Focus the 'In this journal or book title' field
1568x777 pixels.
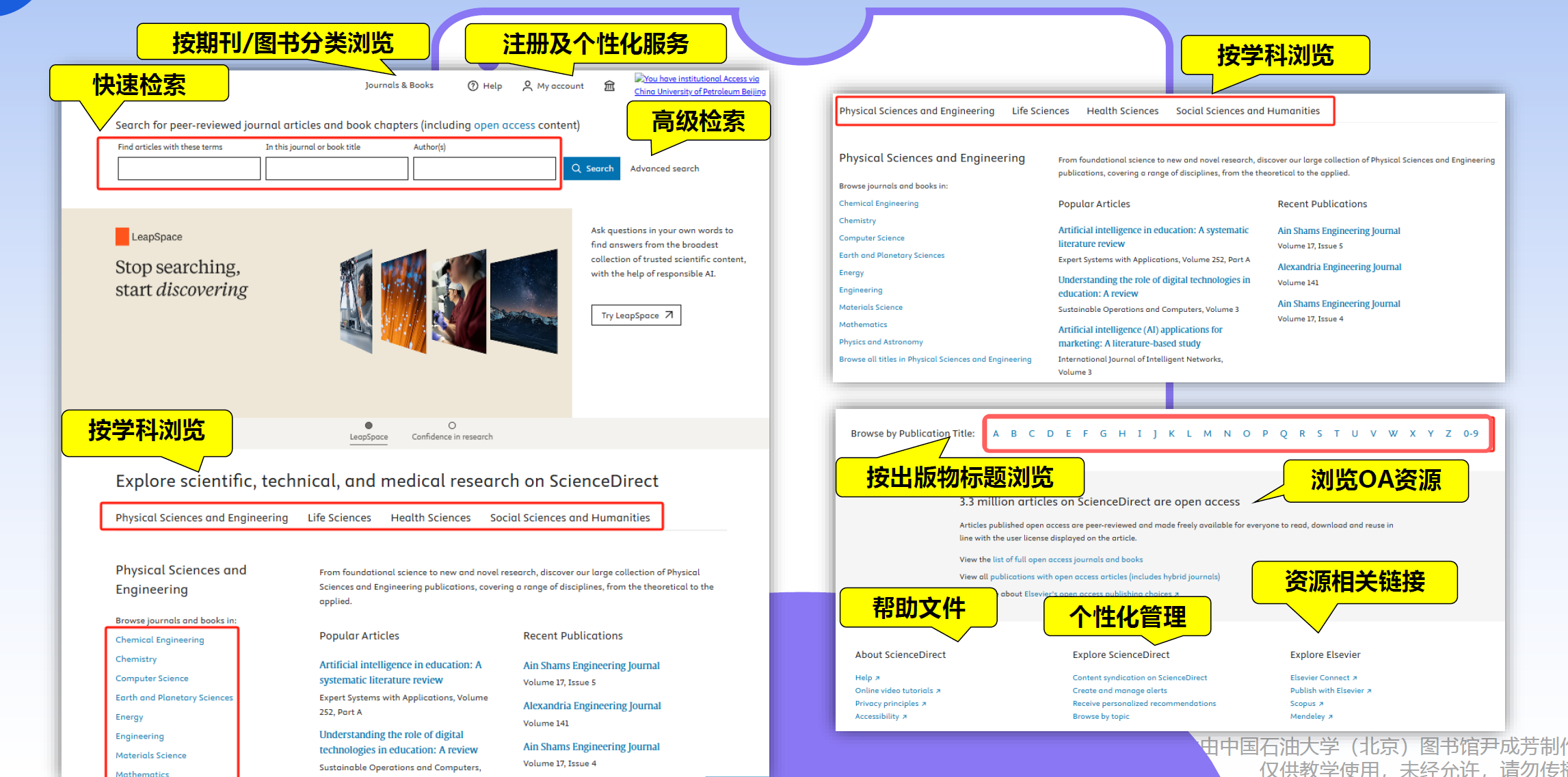[x=336, y=168]
